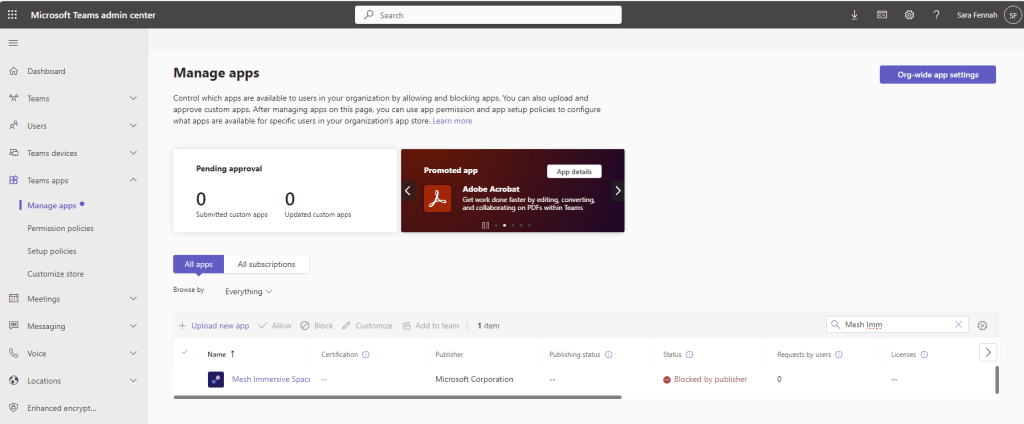Screen dimensions: 1024x424
Task: Pause the promoted app carousel
Action: 485,225
